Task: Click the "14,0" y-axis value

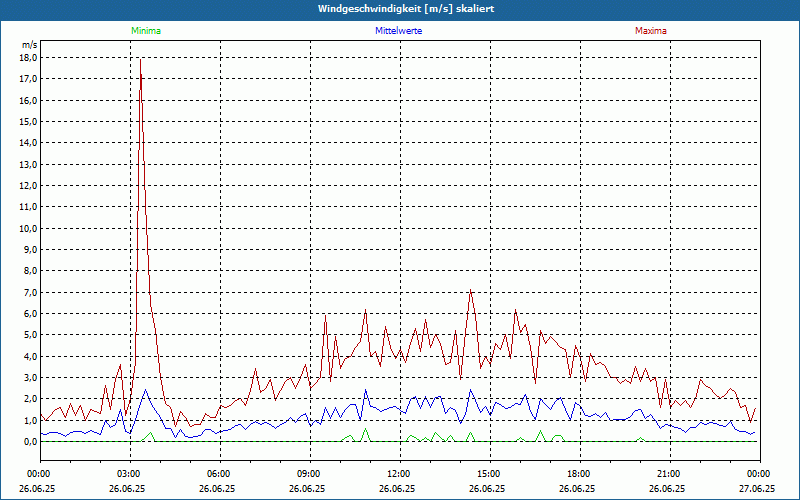Action: tap(29, 143)
